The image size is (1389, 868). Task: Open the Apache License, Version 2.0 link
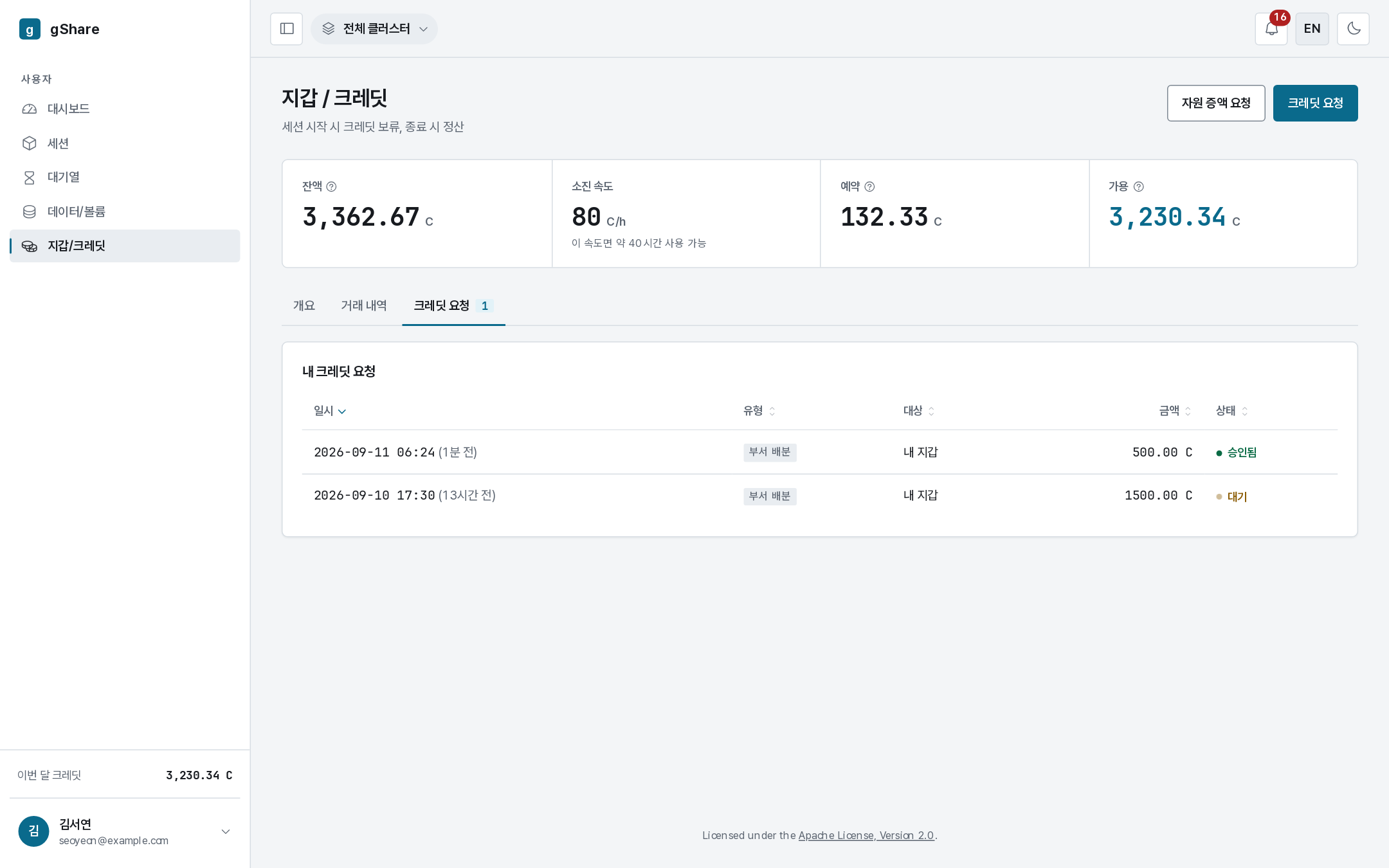click(866, 835)
